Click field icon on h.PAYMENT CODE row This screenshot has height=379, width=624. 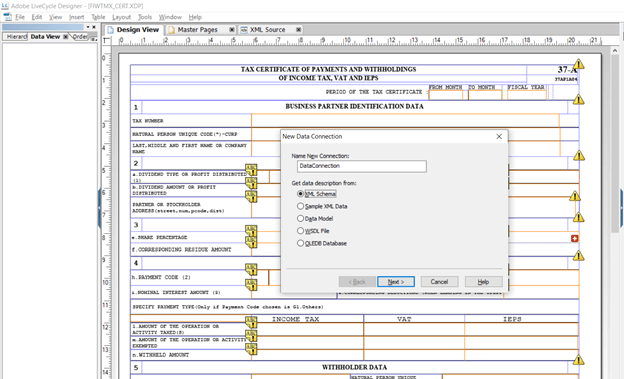pyautogui.click(x=251, y=270)
